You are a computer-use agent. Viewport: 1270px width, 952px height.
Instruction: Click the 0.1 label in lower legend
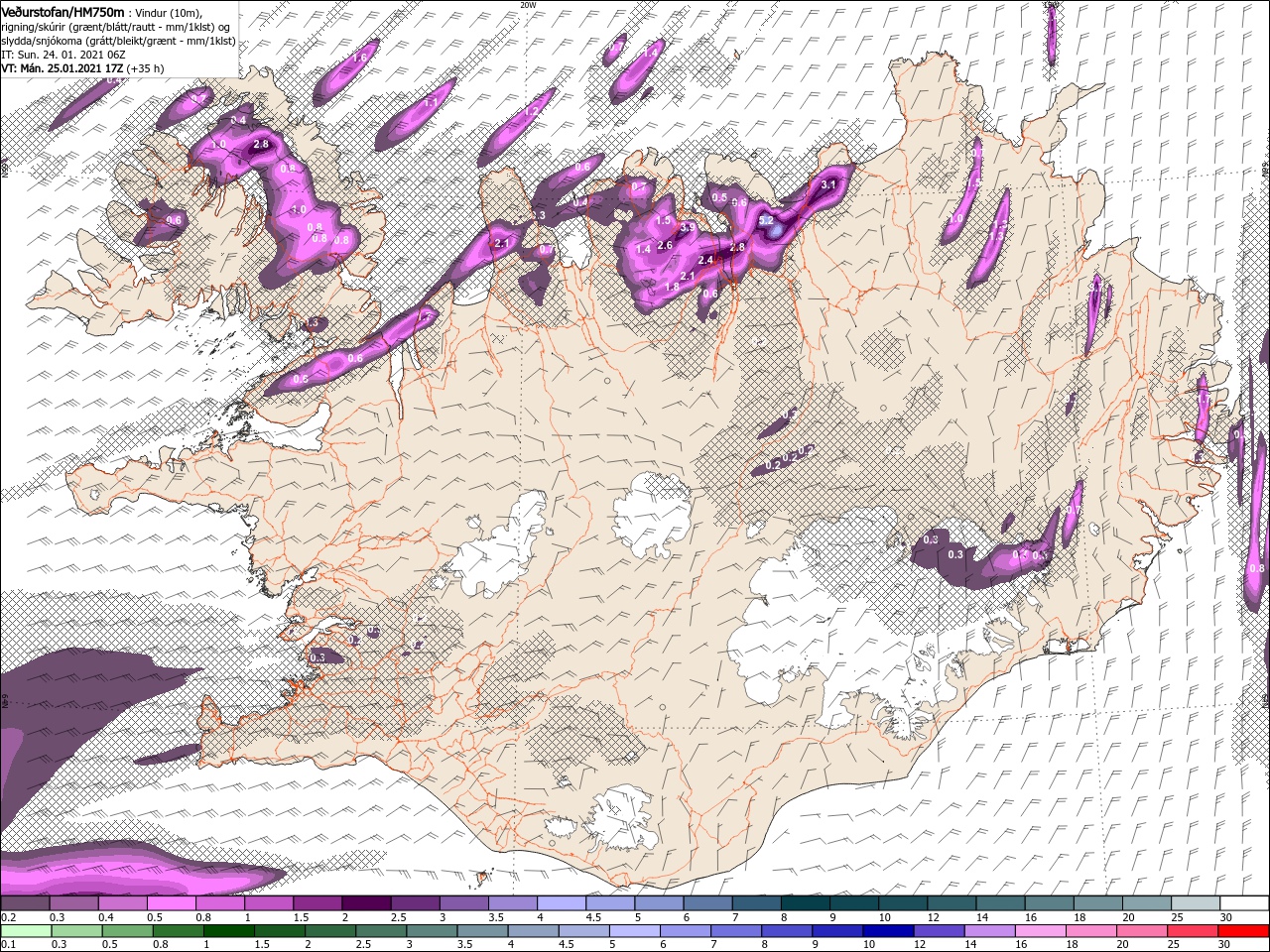point(8,945)
